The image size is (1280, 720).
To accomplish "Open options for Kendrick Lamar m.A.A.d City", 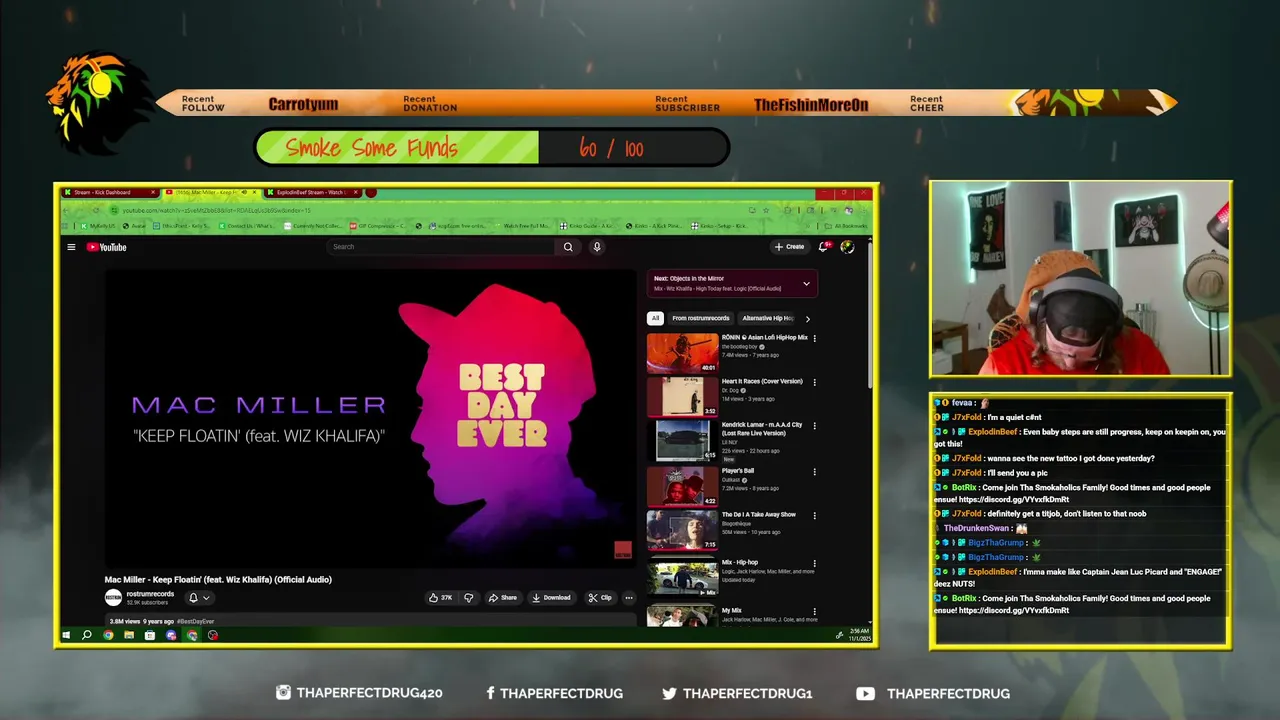I will pyautogui.click(x=814, y=426).
